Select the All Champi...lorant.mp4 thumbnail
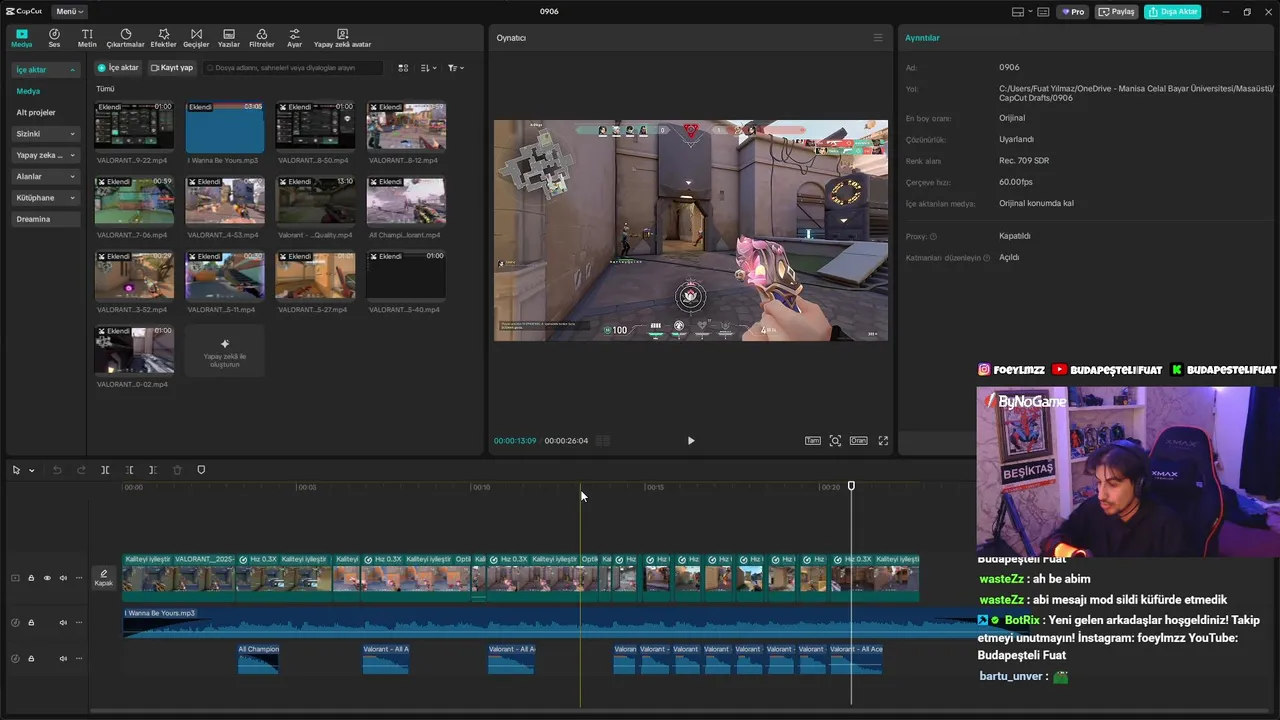 (x=406, y=202)
